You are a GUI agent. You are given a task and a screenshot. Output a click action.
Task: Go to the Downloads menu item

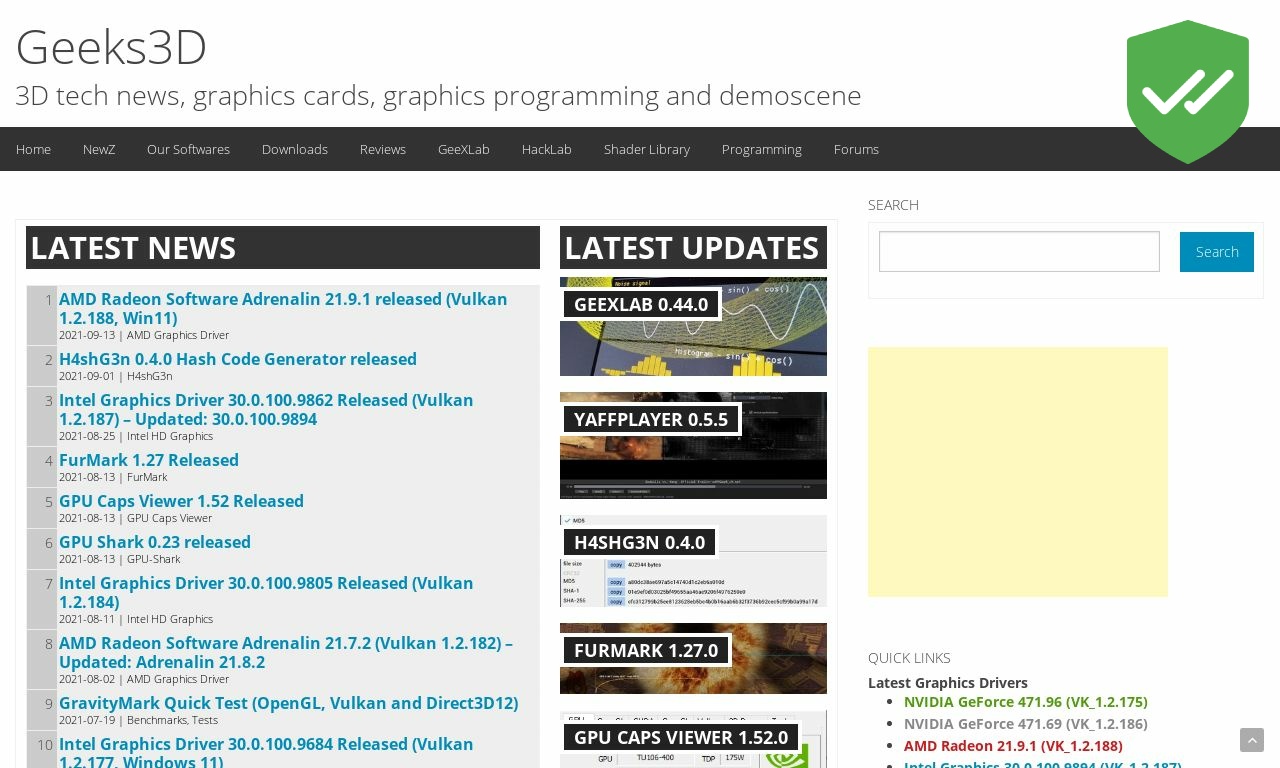click(x=295, y=149)
